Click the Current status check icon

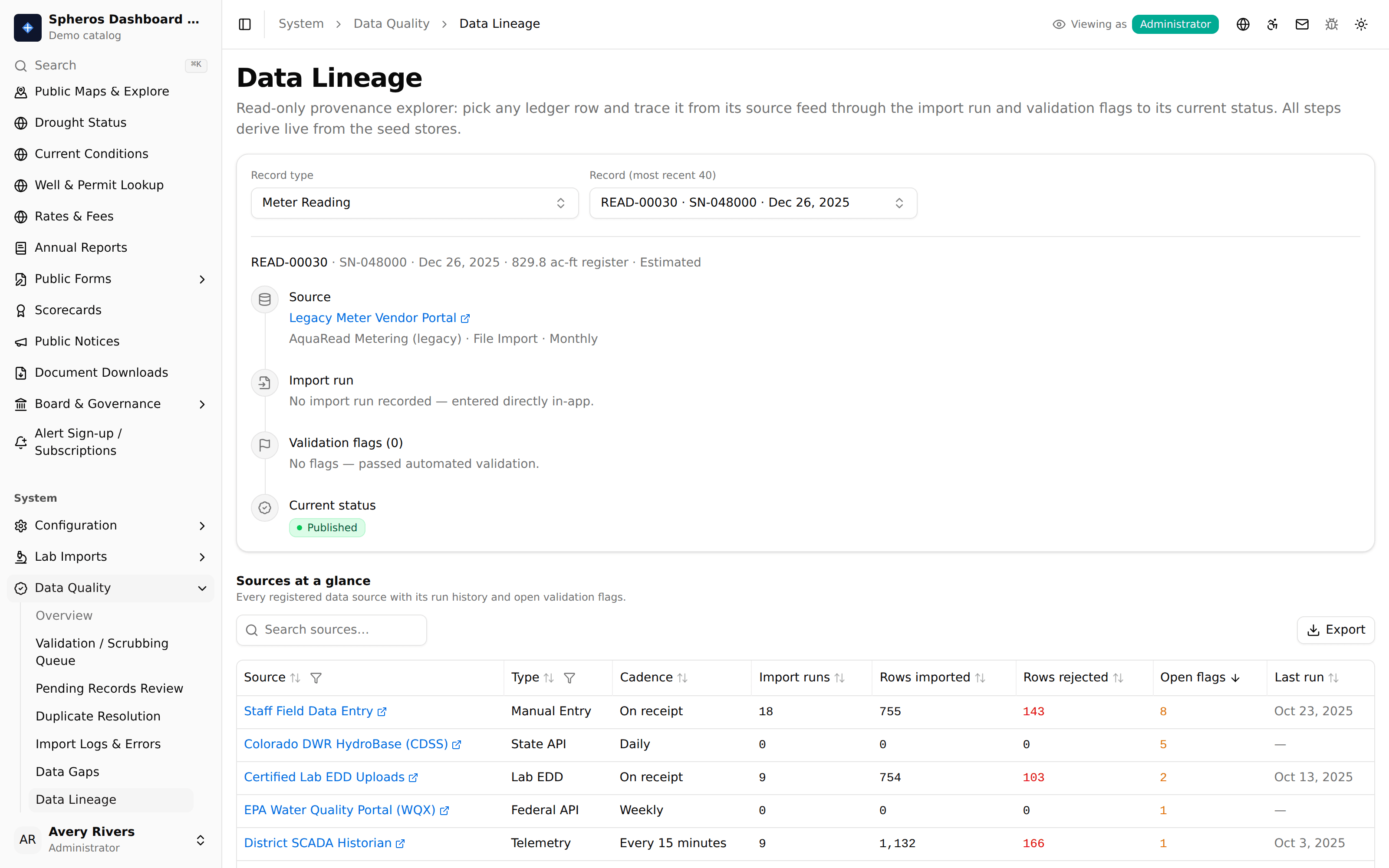pyautogui.click(x=265, y=508)
